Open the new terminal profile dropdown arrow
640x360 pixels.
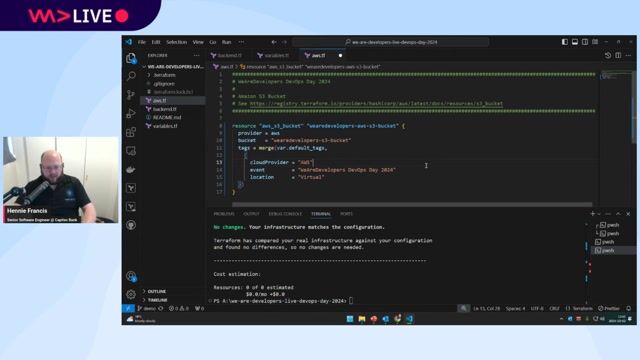(x=599, y=214)
